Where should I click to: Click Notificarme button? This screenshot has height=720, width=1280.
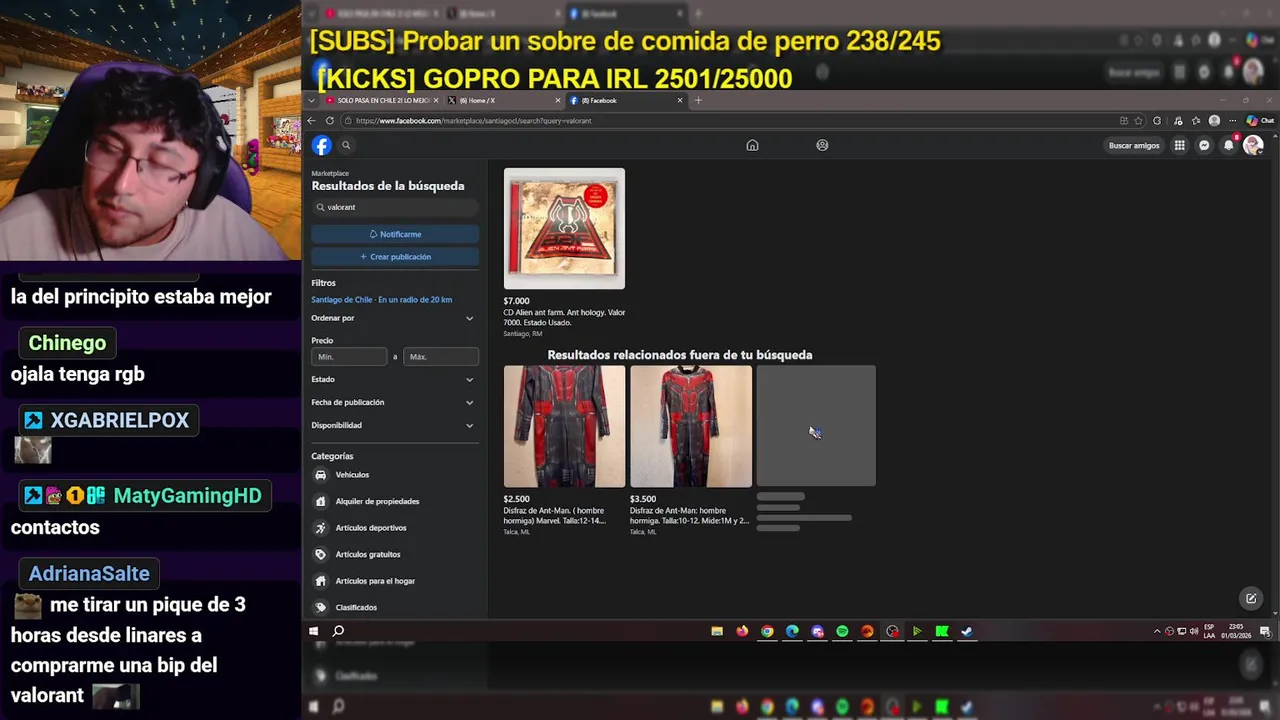395,234
